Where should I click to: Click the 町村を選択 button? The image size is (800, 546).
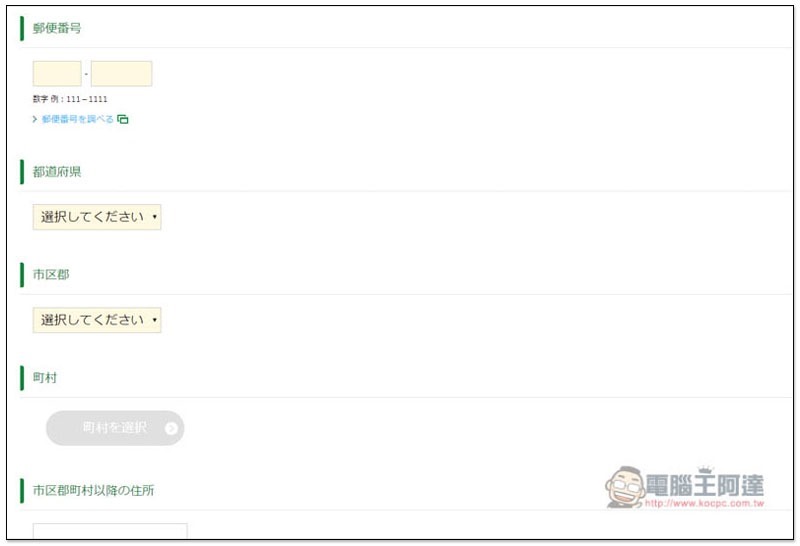point(115,429)
